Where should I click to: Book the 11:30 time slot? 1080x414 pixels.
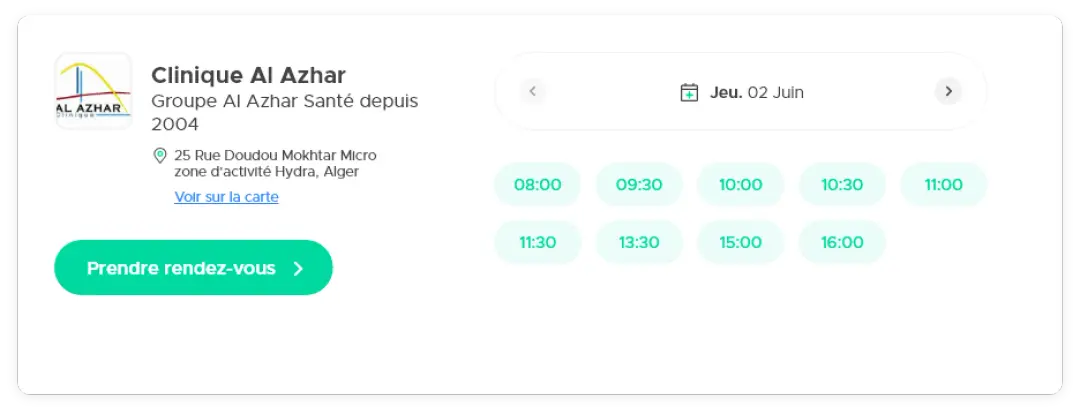(x=538, y=243)
